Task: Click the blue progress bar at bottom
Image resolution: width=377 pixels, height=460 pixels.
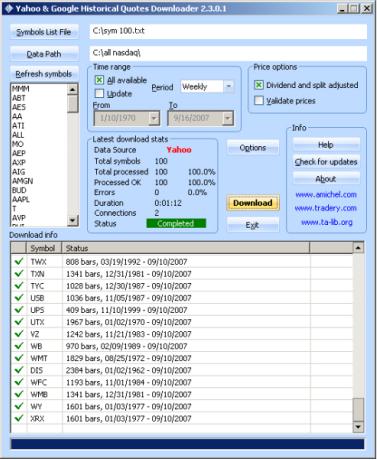Action: point(187,444)
